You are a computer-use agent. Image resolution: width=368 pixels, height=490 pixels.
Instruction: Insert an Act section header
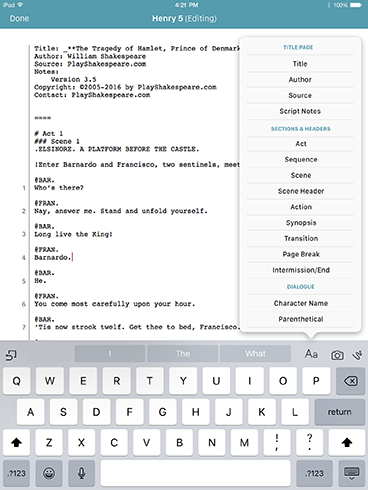pos(300,144)
